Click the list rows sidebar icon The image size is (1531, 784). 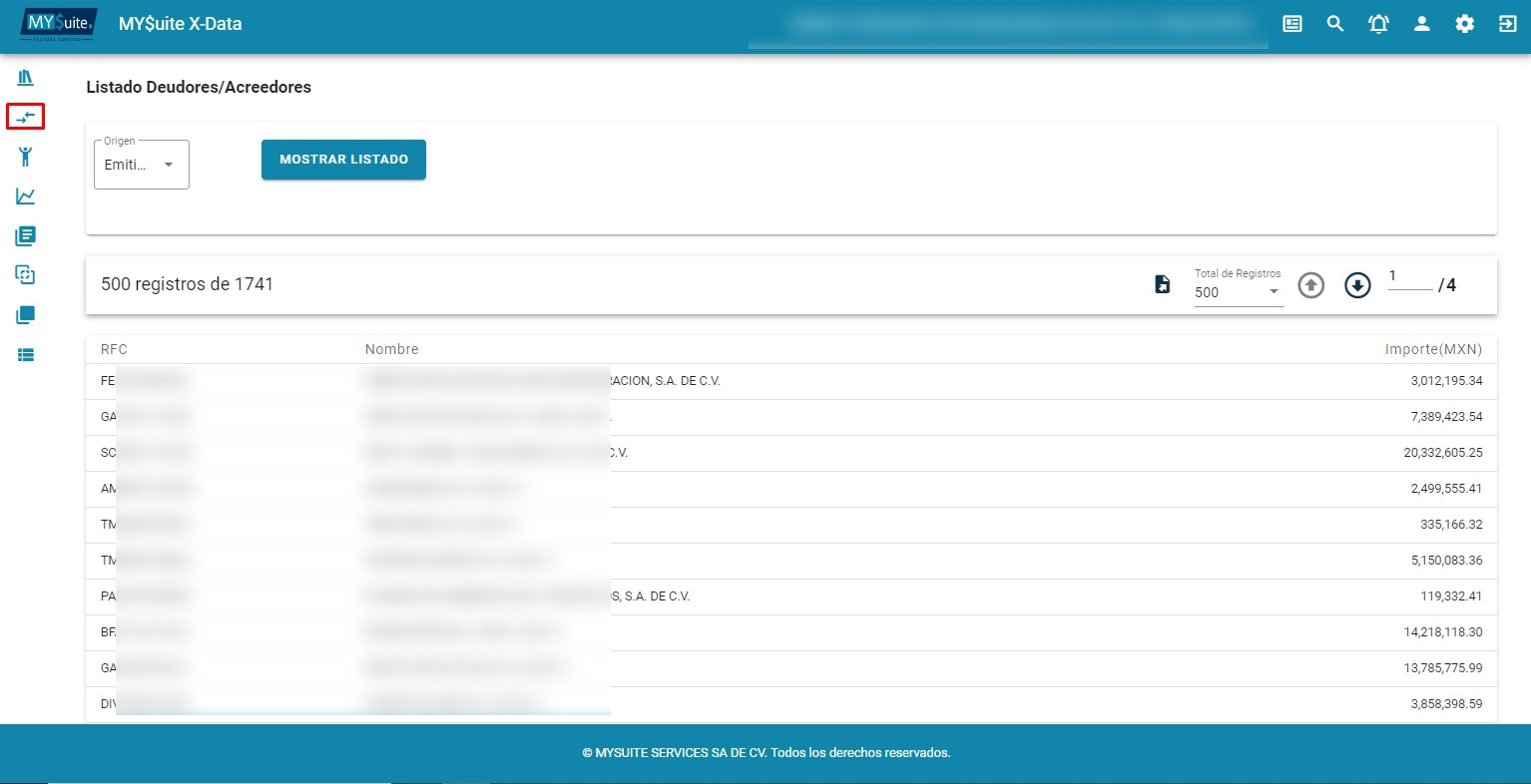point(26,355)
